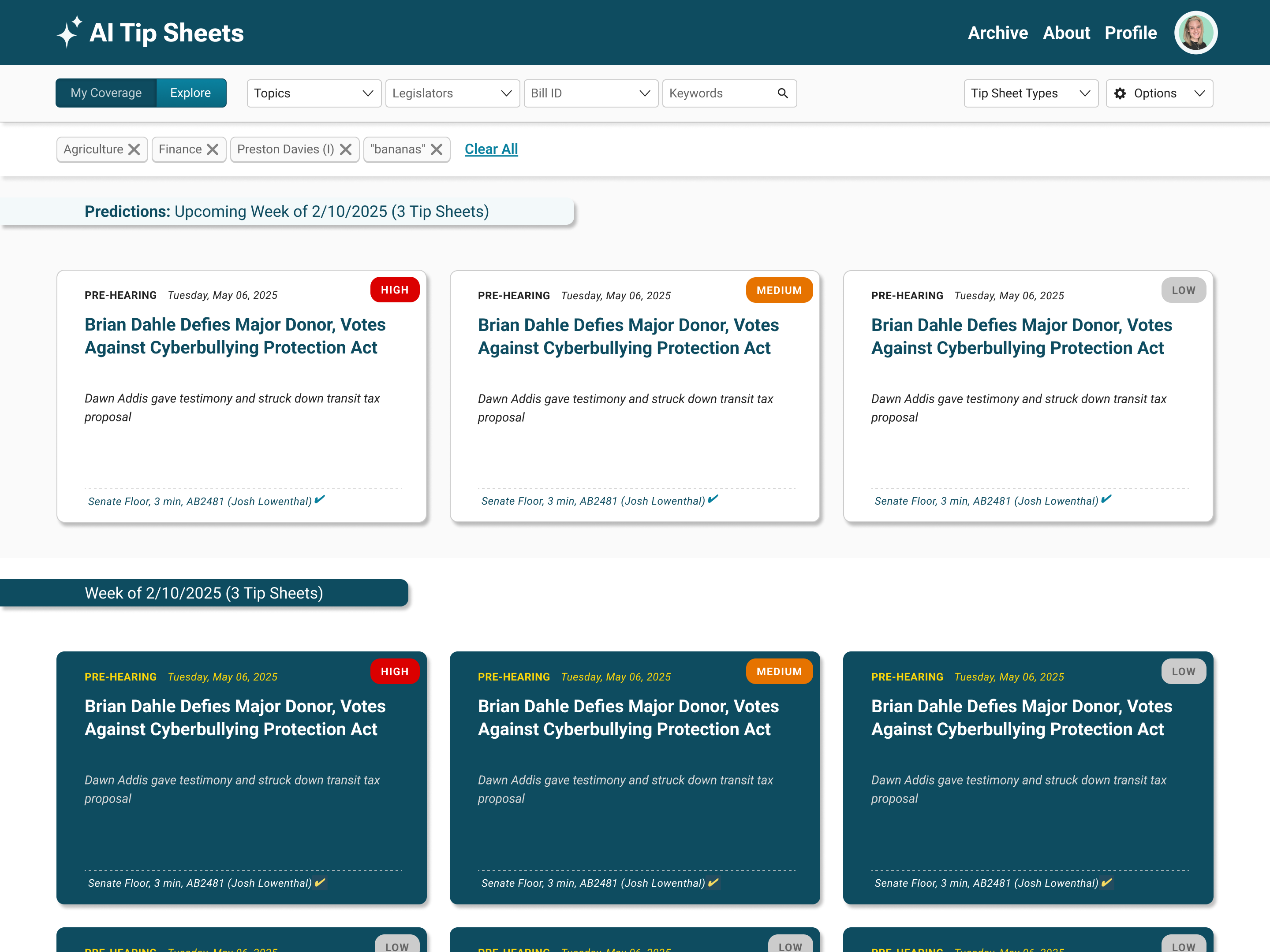
Task: Click the search magnifier icon in Keywords
Action: point(783,93)
